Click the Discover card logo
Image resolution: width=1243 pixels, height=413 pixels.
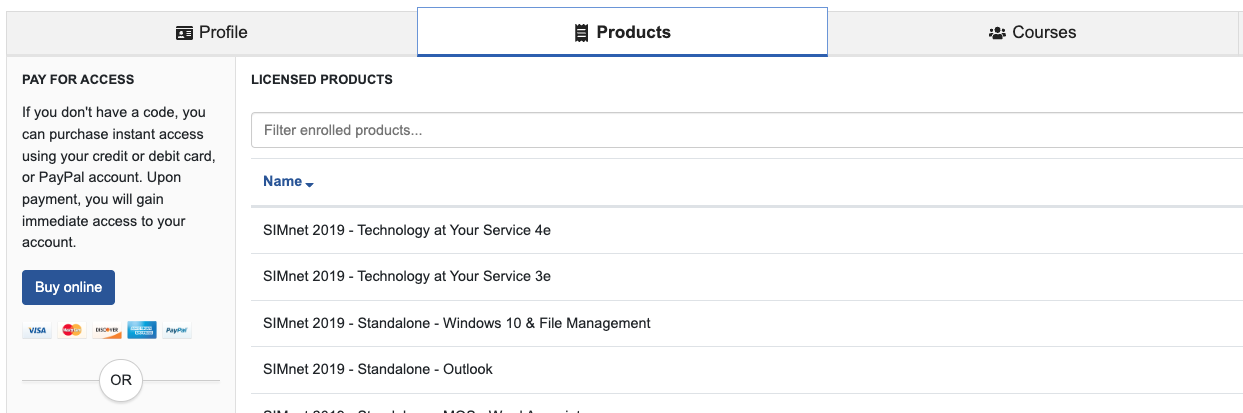106,330
